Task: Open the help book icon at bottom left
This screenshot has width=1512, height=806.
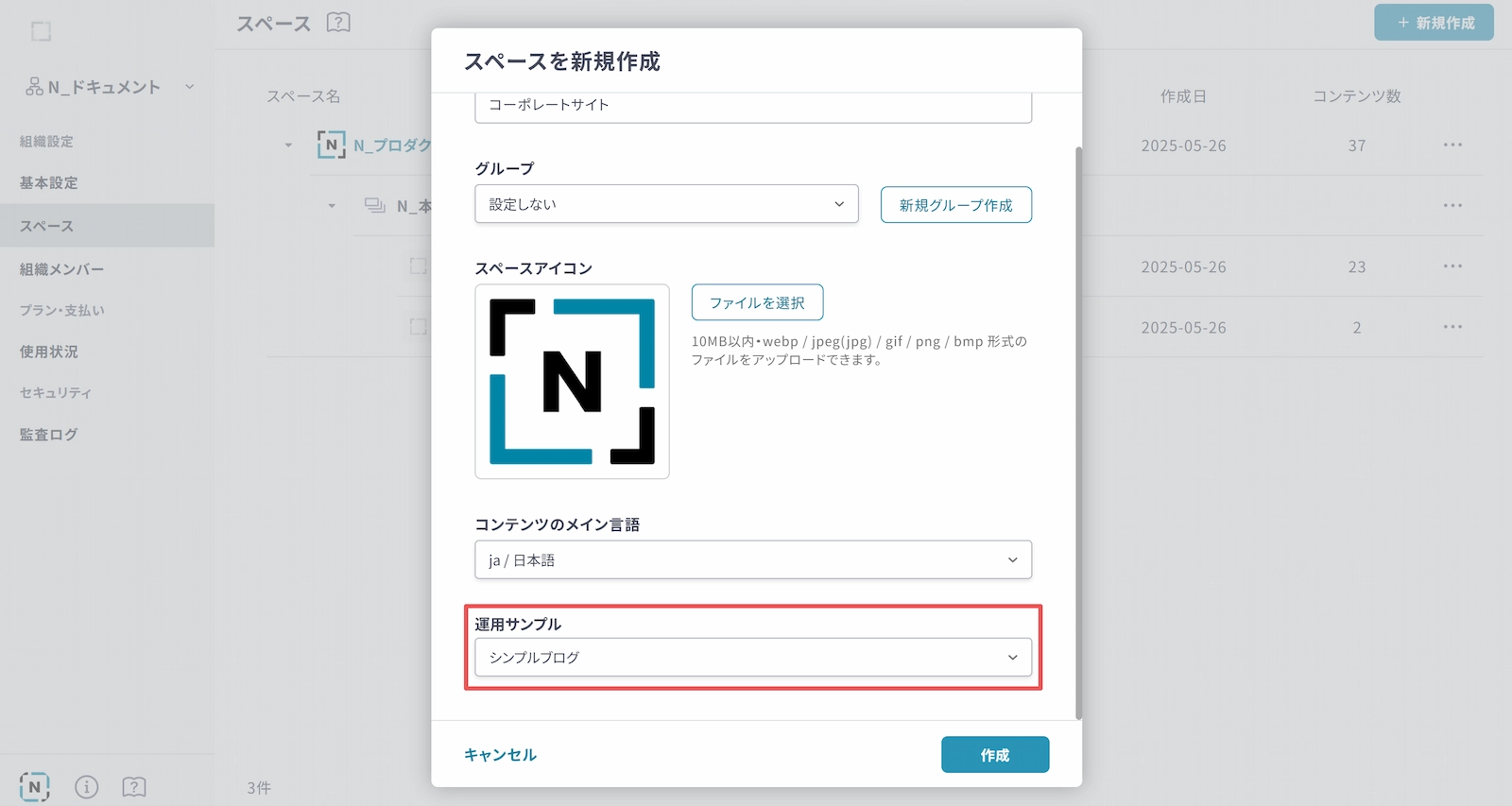Action: click(134, 787)
